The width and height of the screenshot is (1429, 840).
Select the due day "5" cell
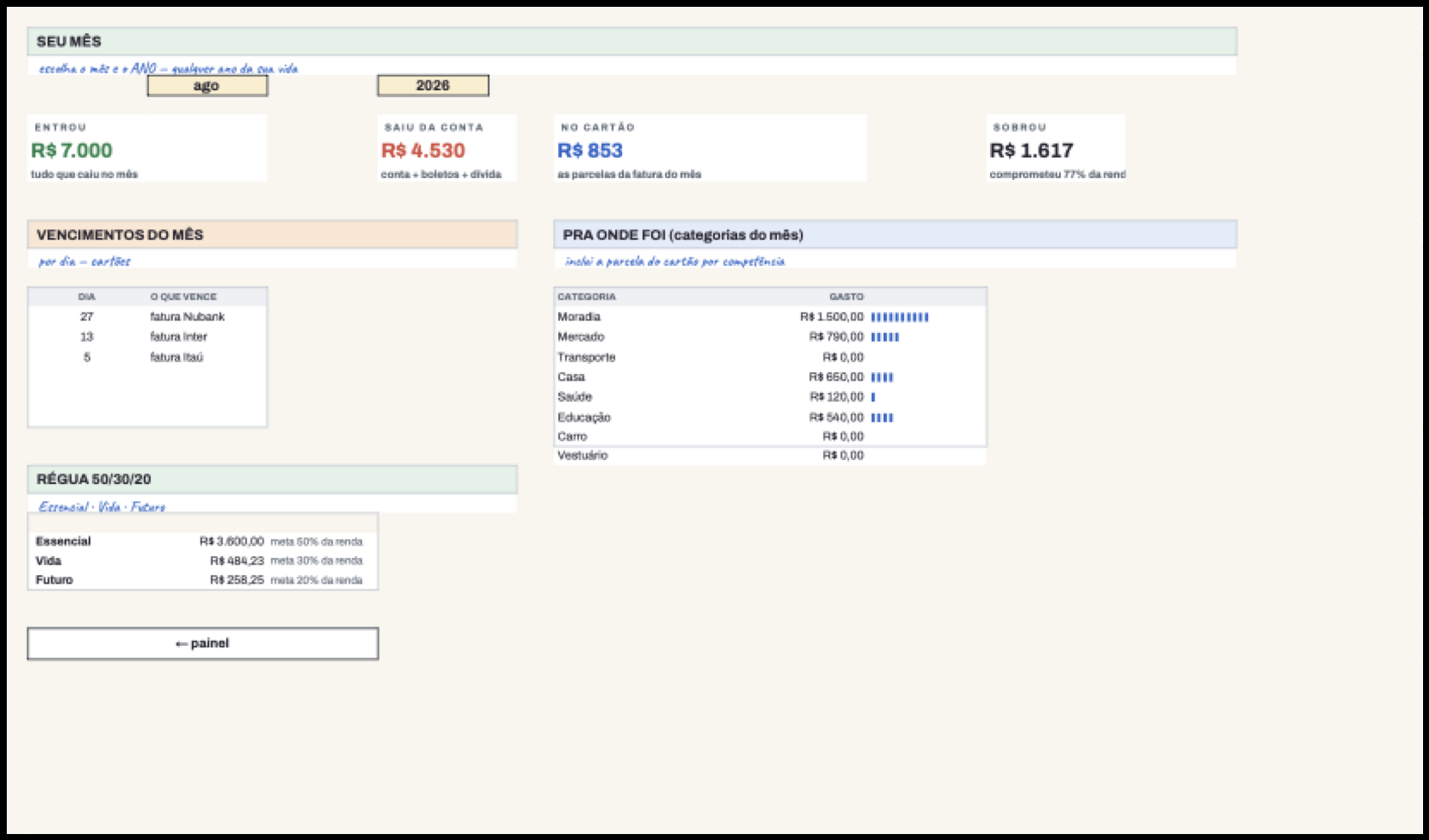pyautogui.click(x=87, y=357)
